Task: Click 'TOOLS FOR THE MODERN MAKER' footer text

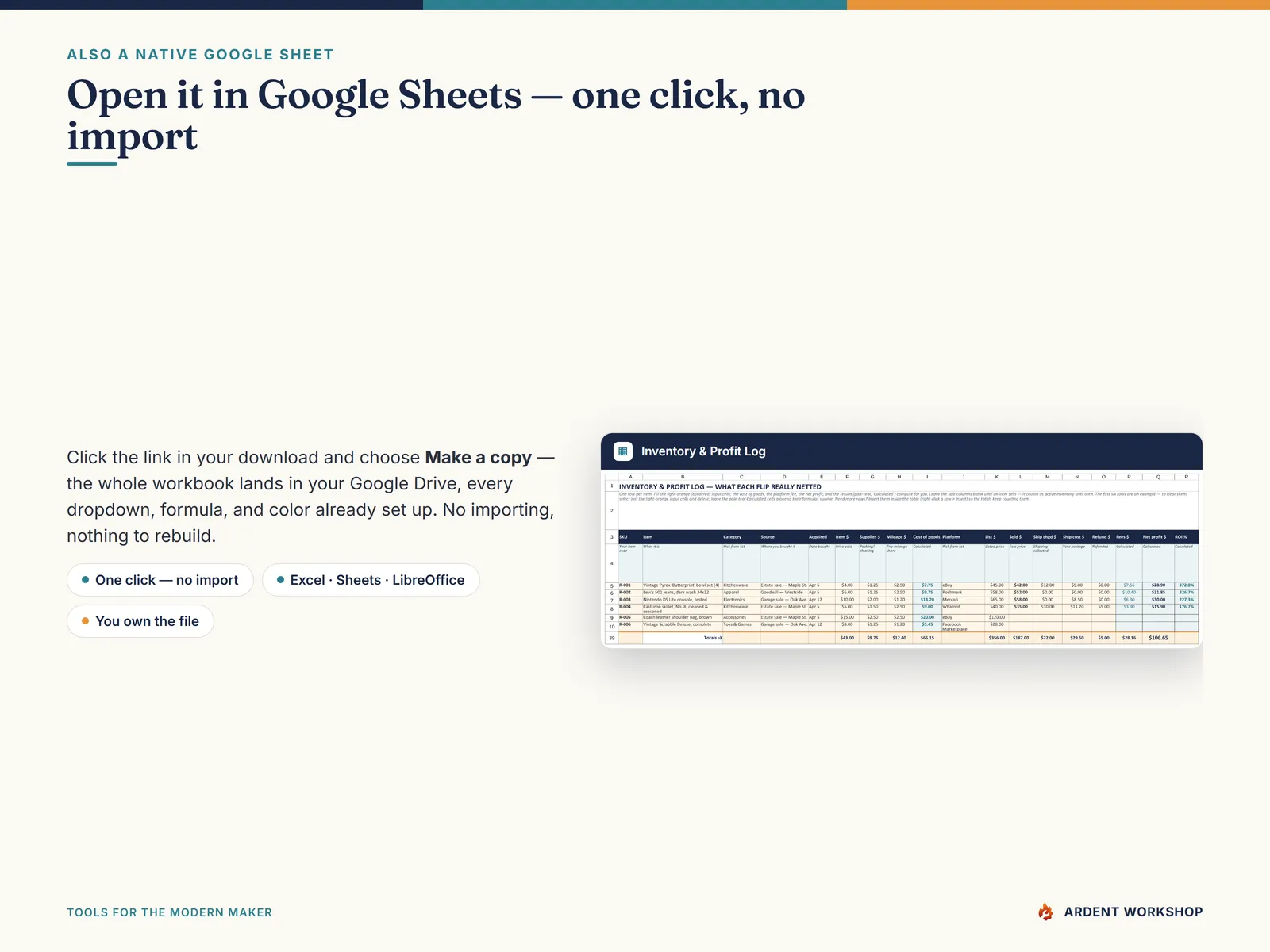Action: click(169, 912)
